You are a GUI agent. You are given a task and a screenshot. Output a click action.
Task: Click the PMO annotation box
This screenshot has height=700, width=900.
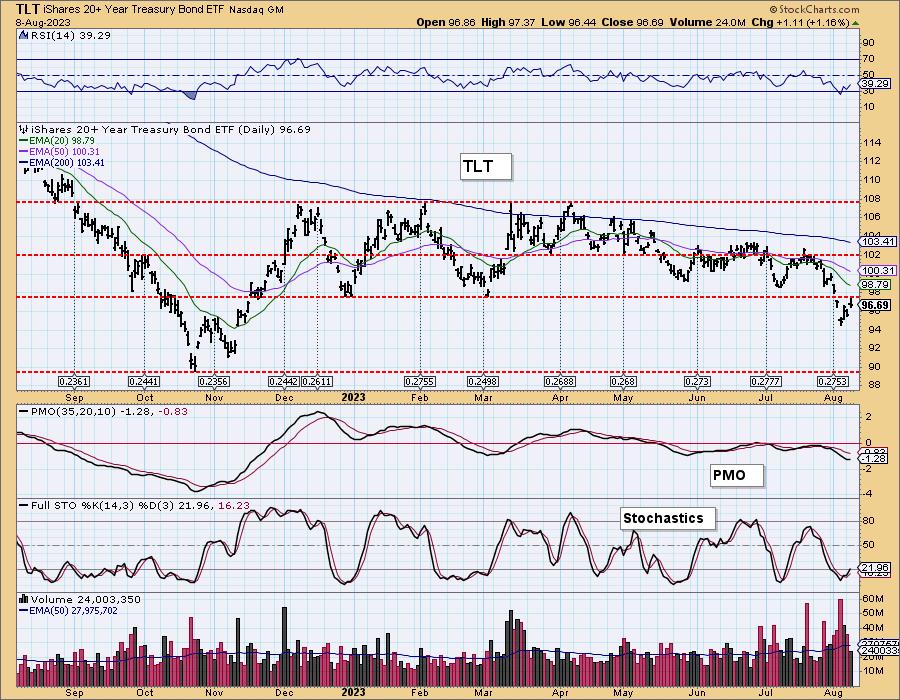tap(737, 475)
